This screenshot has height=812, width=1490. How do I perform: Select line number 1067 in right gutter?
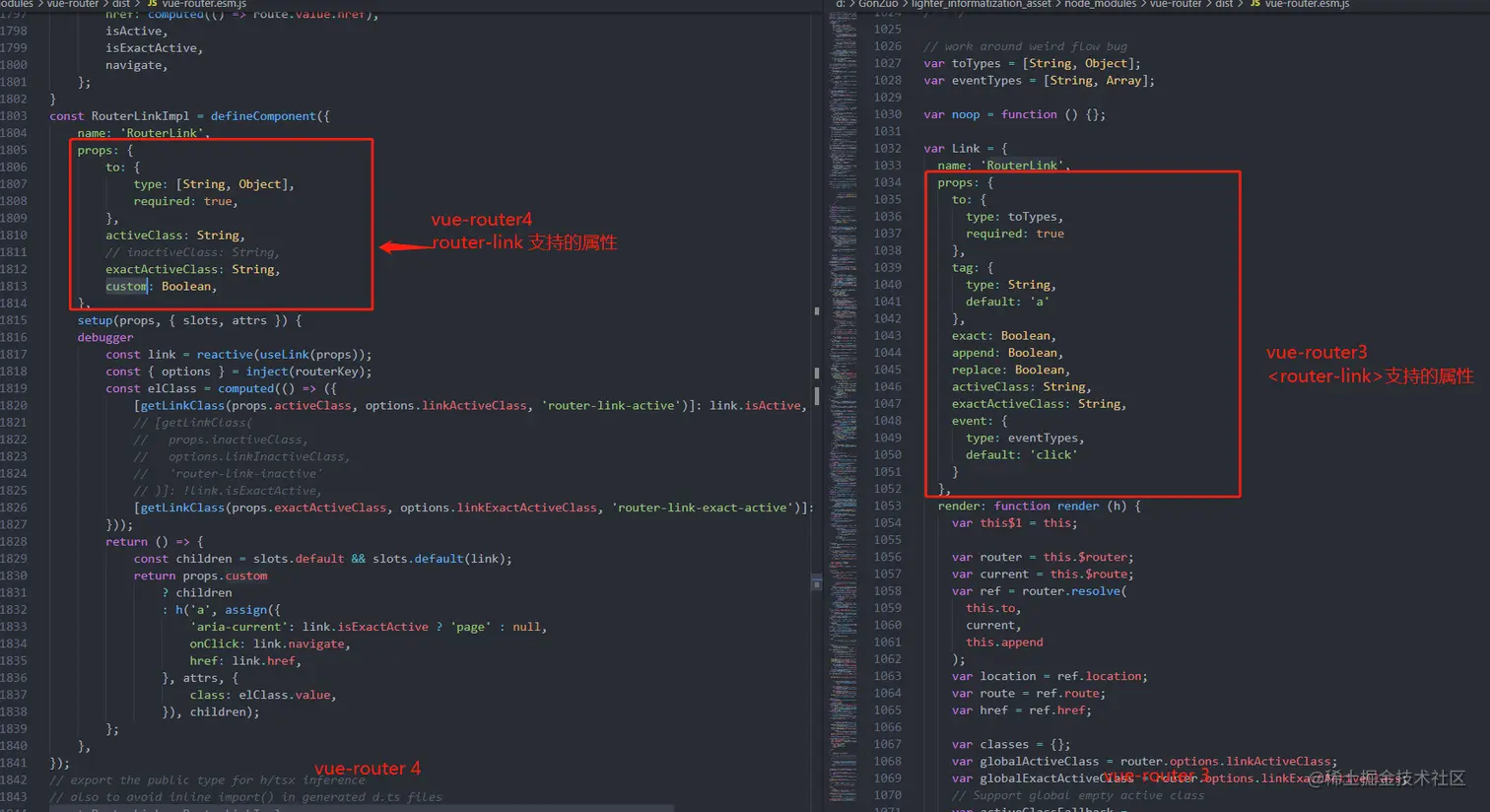point(887,744)
